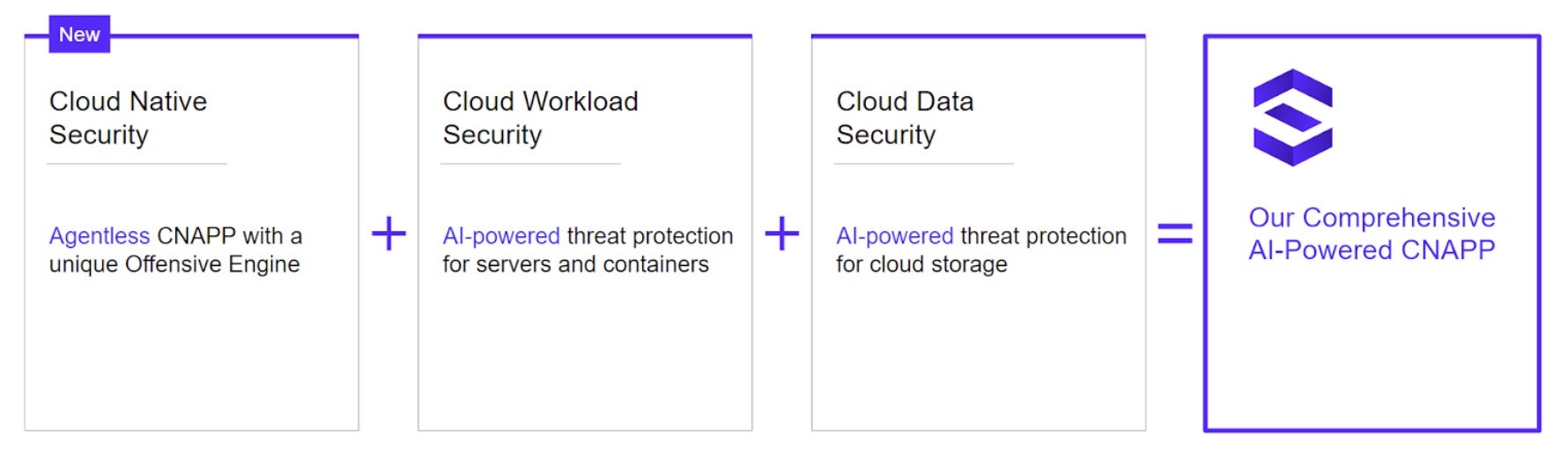Click divider line under Cloud Workload Security
This screenshot has width=1568, height=460.
[530, 164]
